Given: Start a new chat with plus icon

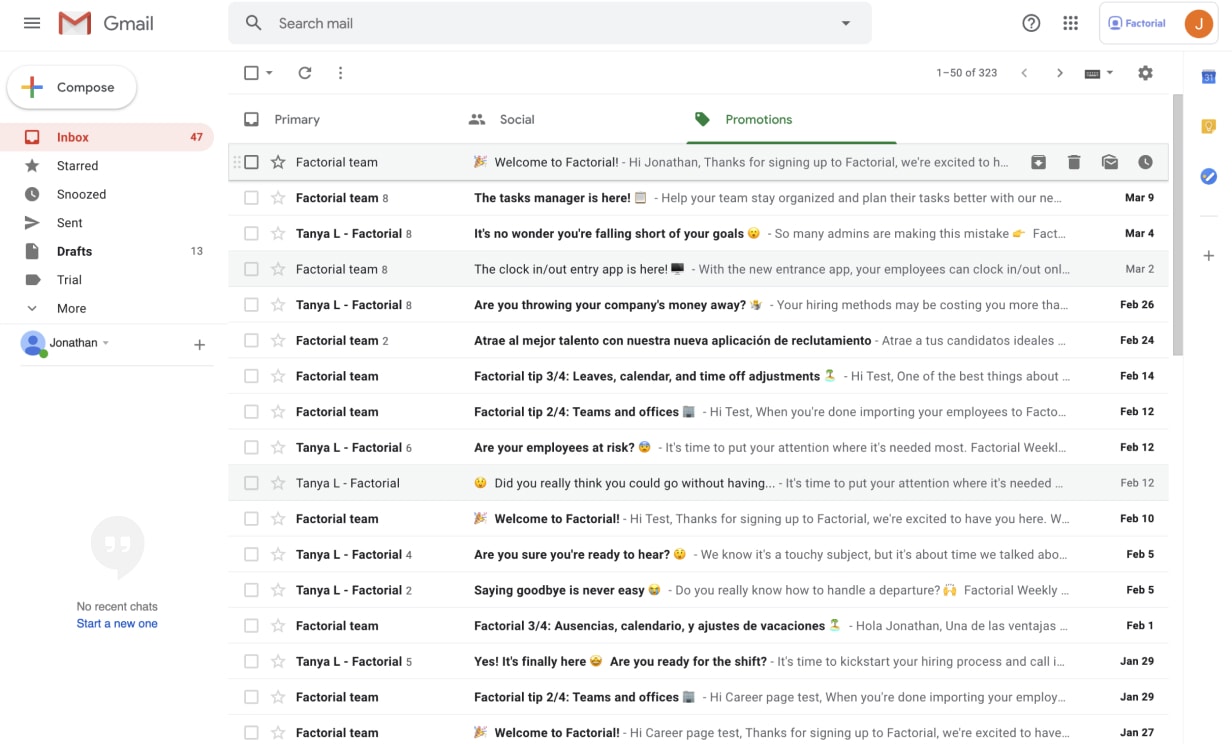Looking at the screenshot, I should pyautogui.click(x=199, y=345).
